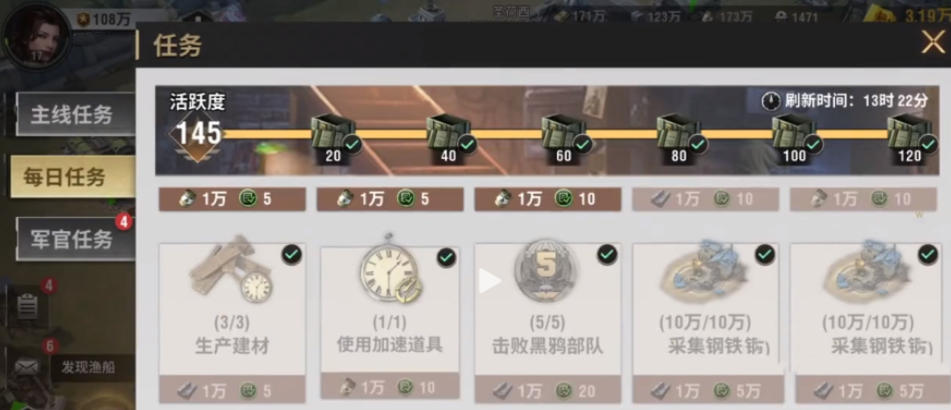
Task: Open the mail envelope icon
Action: click(x=27, y=366)
